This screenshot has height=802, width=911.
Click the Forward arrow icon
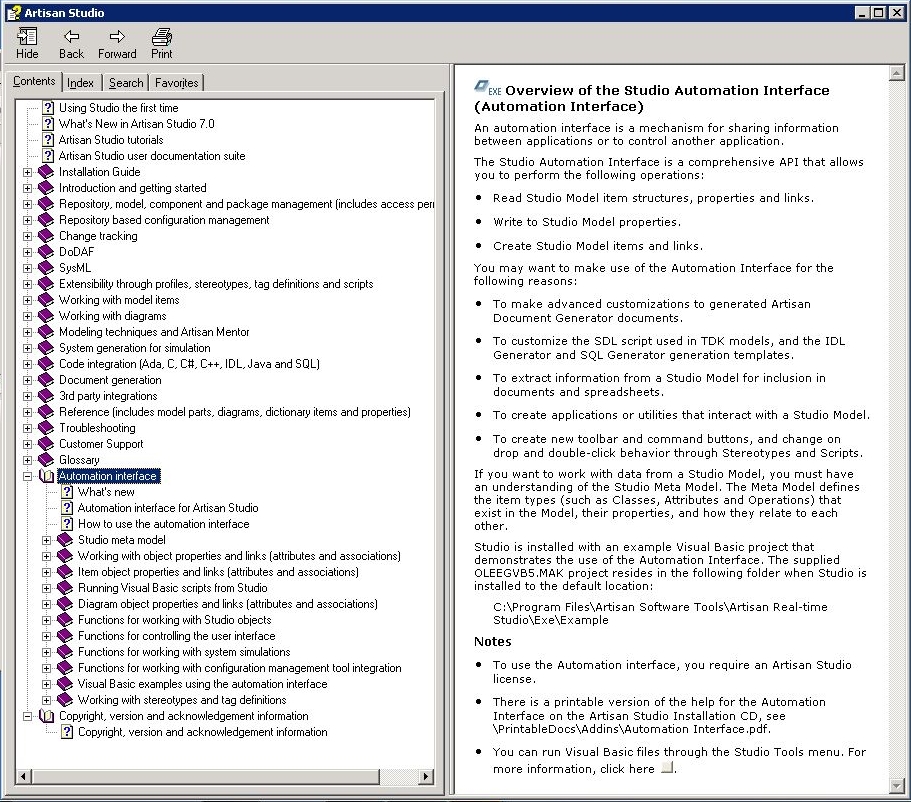point(117,37)
